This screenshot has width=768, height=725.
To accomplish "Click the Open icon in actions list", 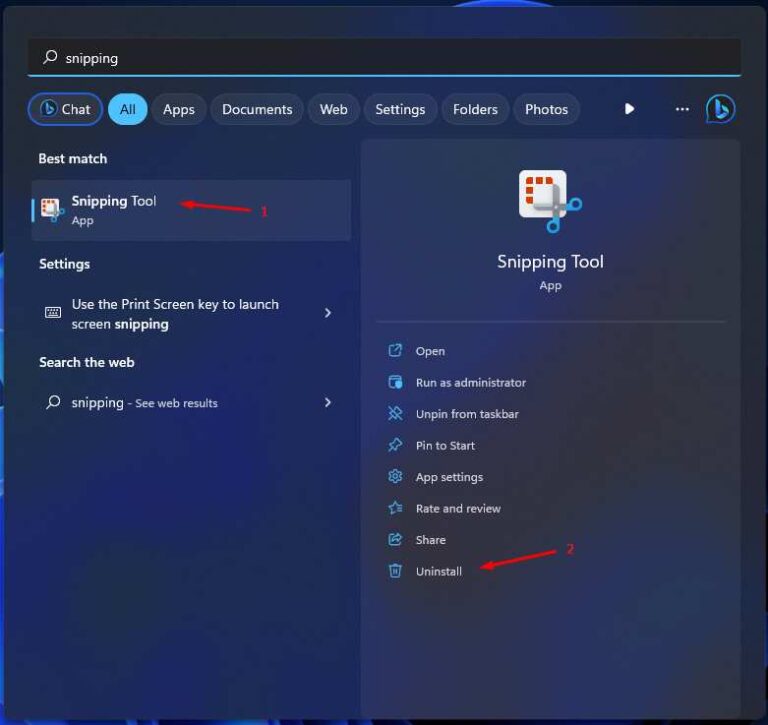I will [395, 350].
